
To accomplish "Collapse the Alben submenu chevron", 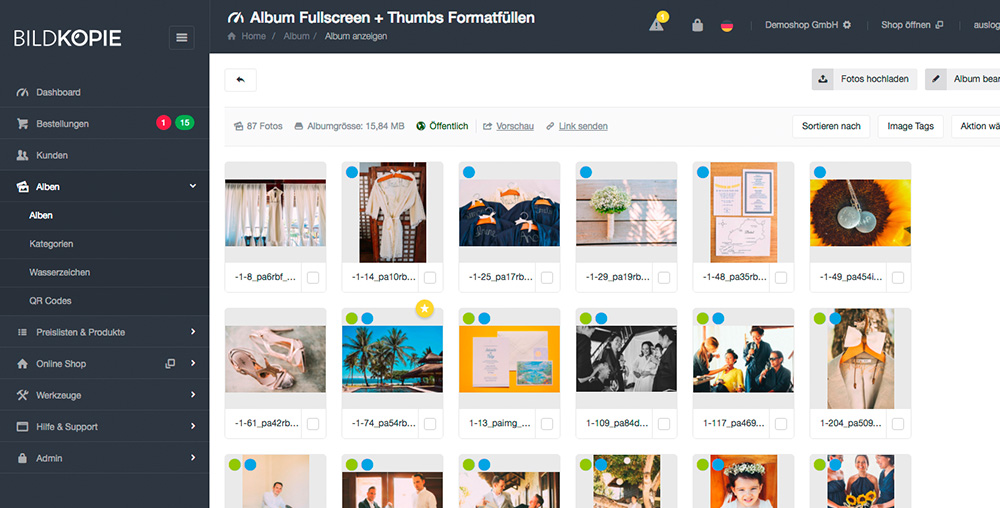I will point(193,186).
